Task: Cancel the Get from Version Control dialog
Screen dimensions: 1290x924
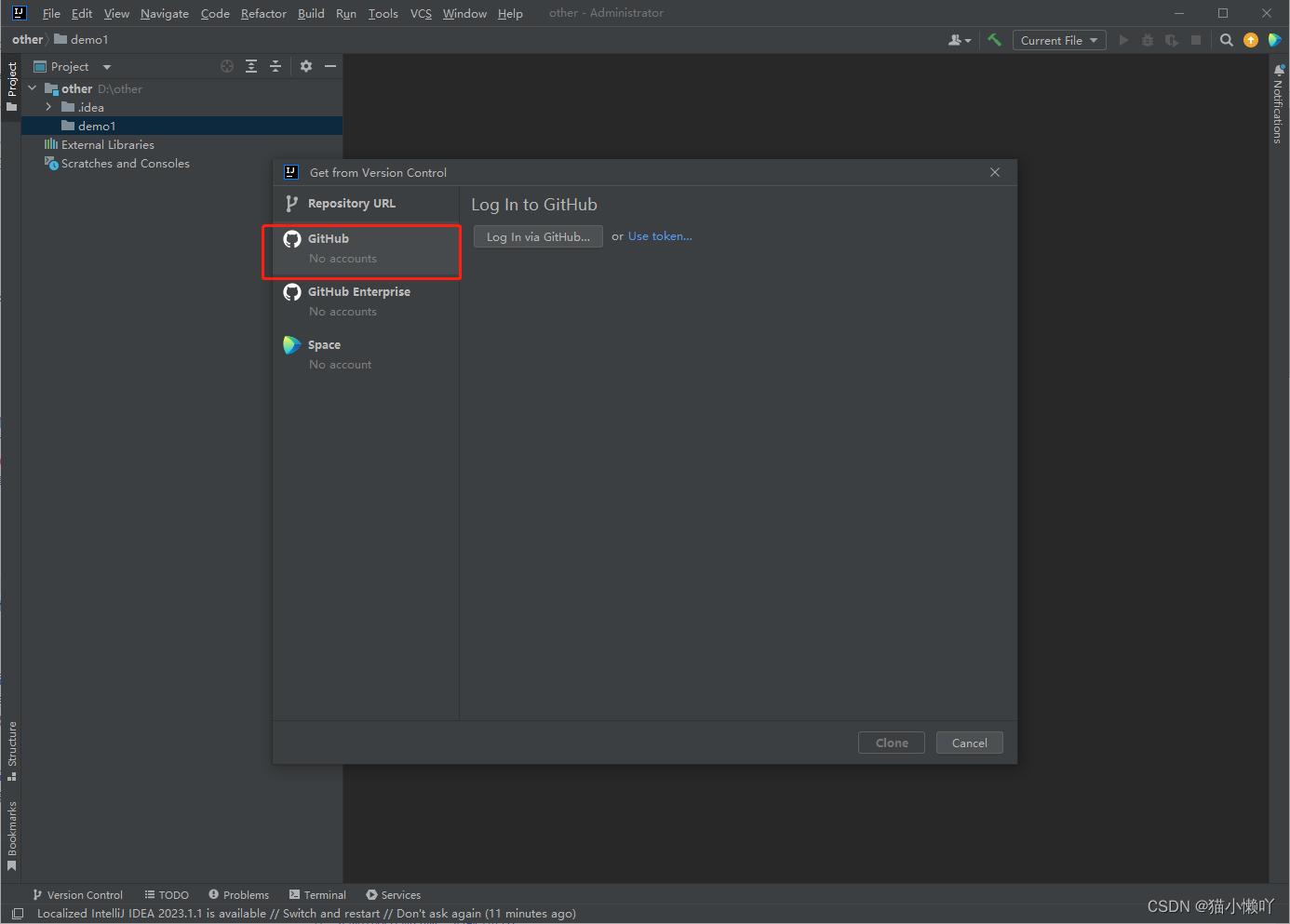Action: coord(969,743)
